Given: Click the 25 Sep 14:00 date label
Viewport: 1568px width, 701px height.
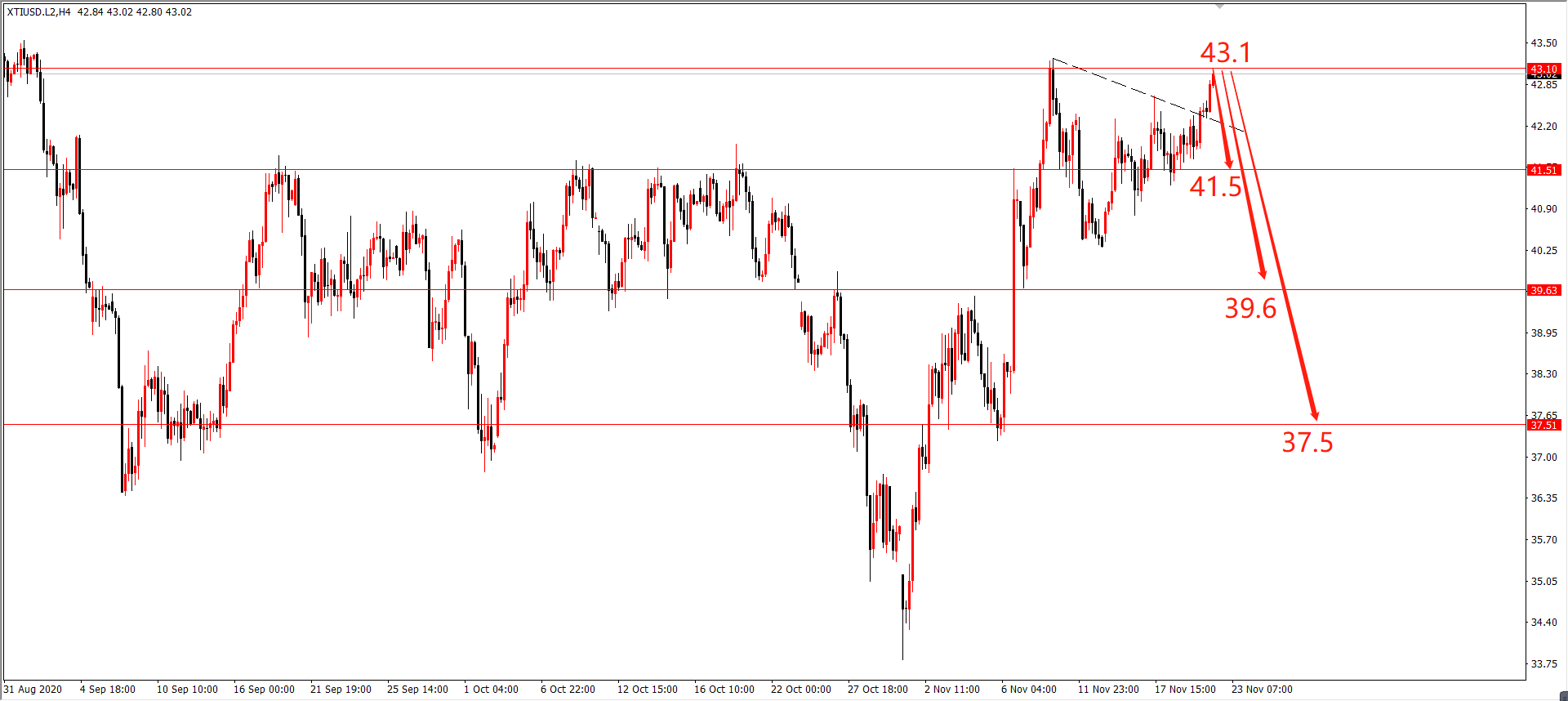Looking at the screenshot, I should pos(417,690).
